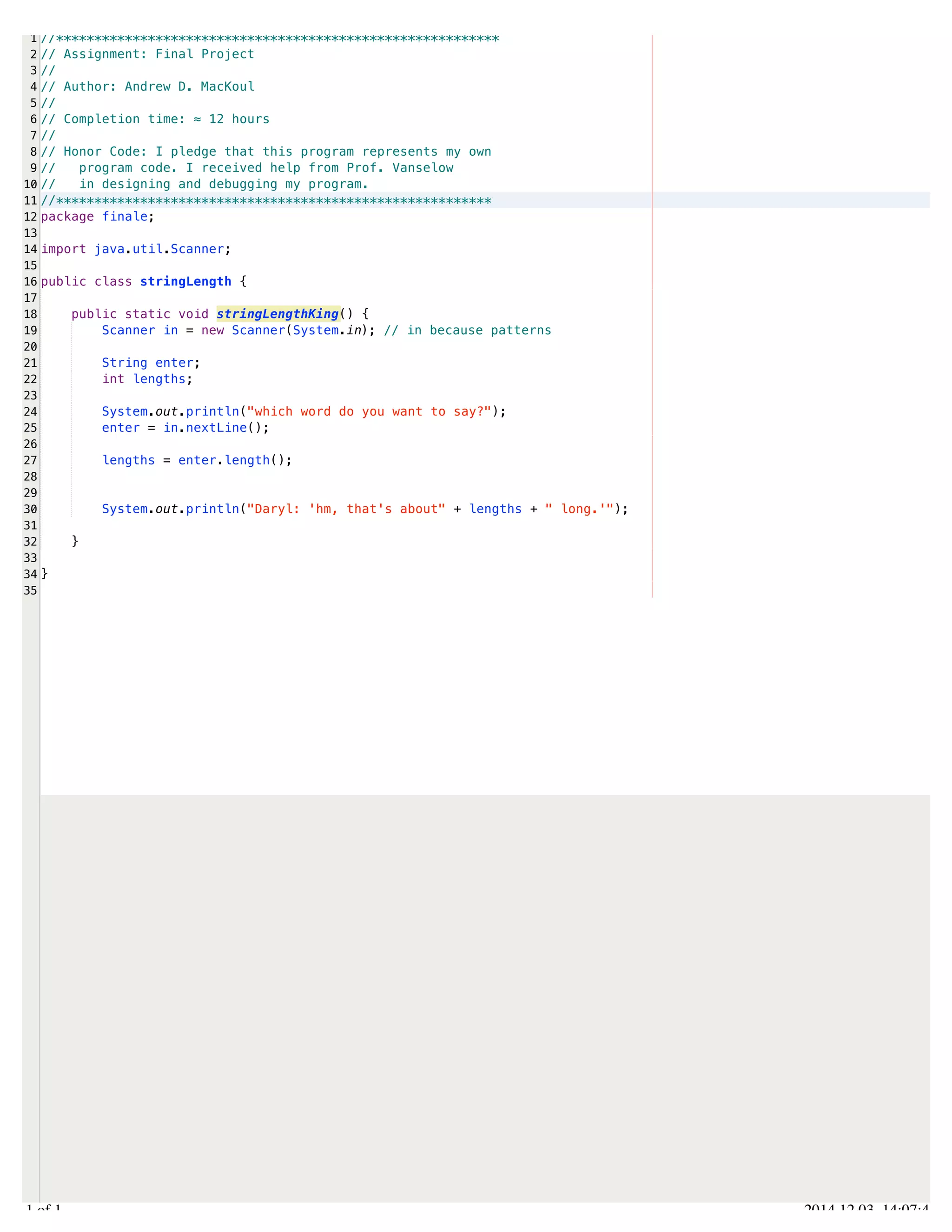
Task: Click the import java.util.Scanner statement
Action: (x=136, y=249)
